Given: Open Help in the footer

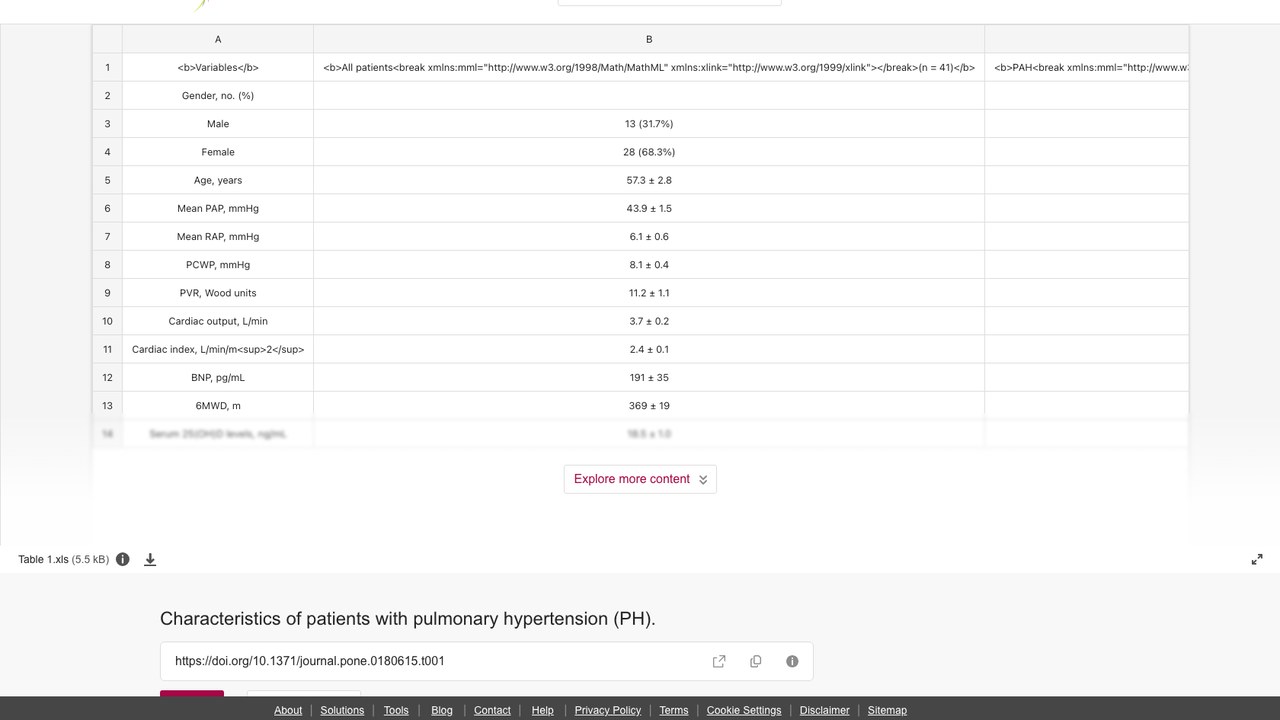Looking at the screenshot, I should coord(543,710).
